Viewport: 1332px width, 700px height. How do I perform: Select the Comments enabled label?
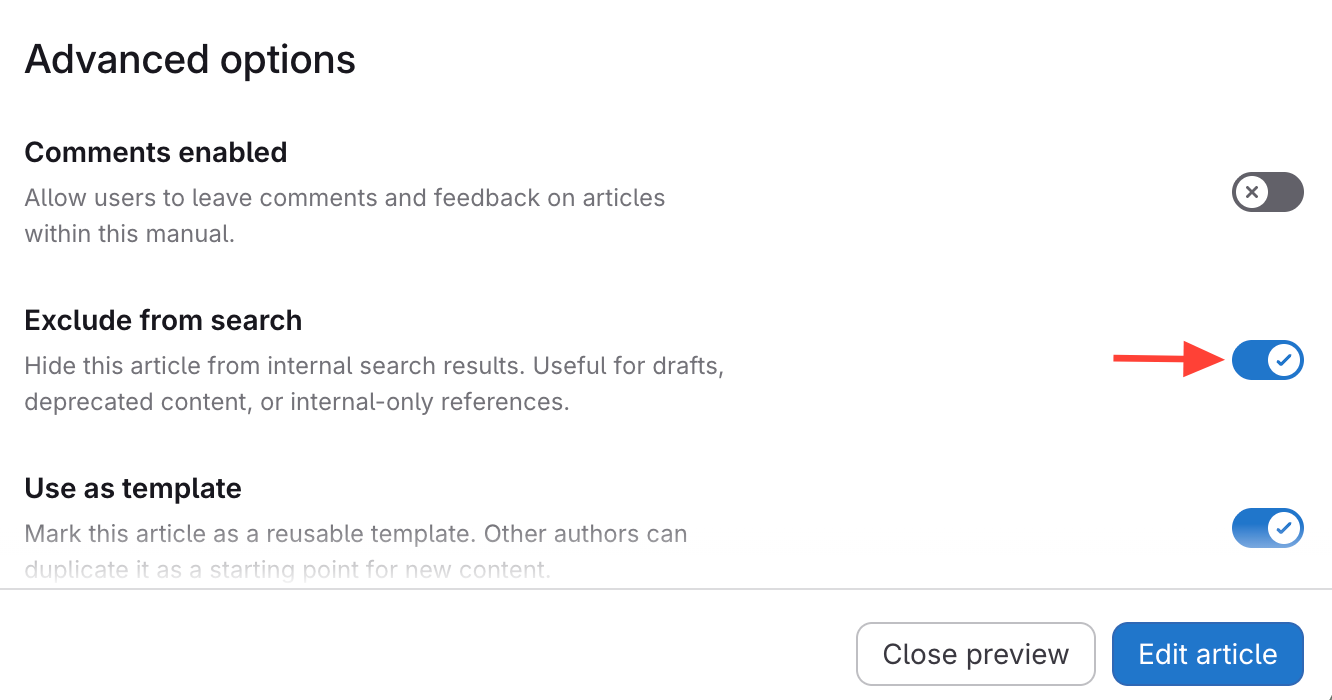(156, 152)
